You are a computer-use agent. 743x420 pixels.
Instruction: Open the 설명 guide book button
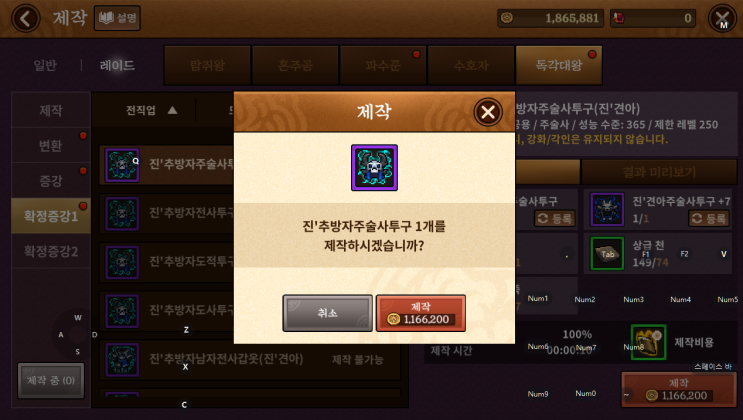pos(117,18)
